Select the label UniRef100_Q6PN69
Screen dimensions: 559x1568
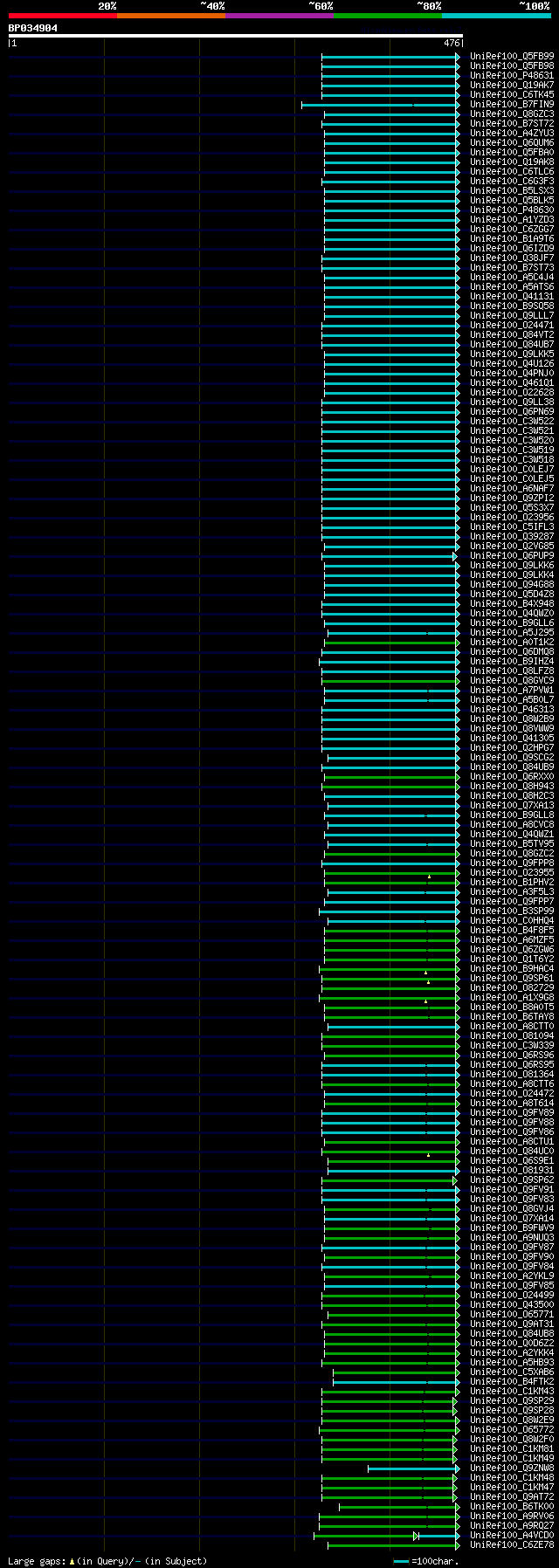tap(512, 411)
